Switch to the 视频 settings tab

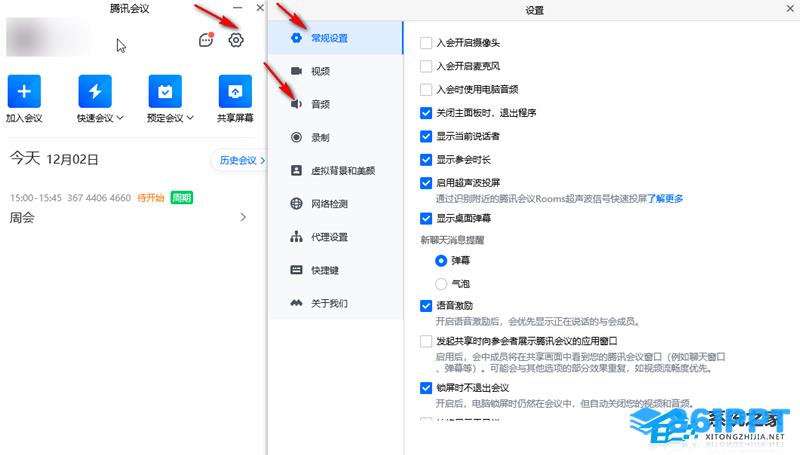(x=335, y=71)
